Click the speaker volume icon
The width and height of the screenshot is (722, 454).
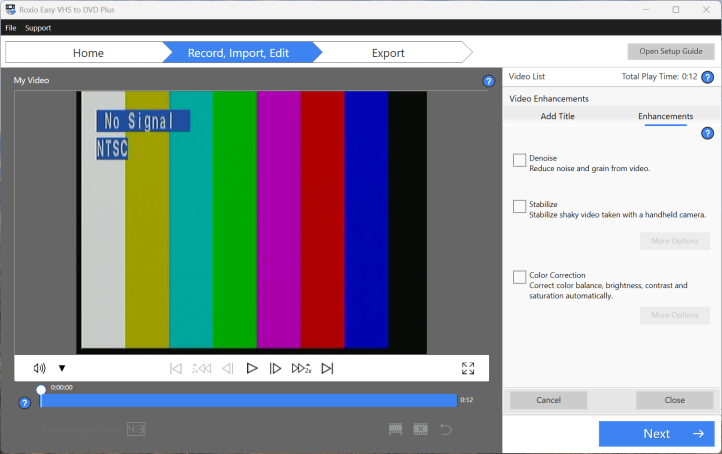click(x=40, y=368)
